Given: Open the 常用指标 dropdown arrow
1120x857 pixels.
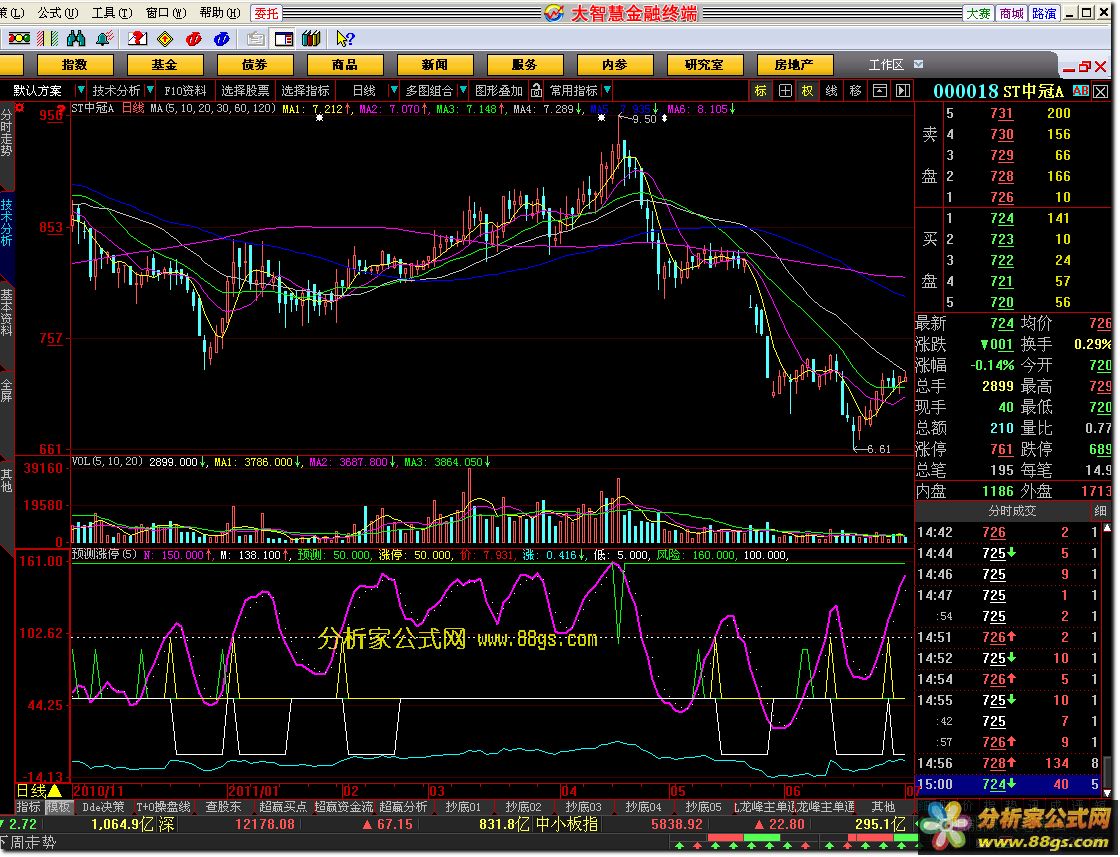Looking at the screenshot, I should tap(607, 90).
